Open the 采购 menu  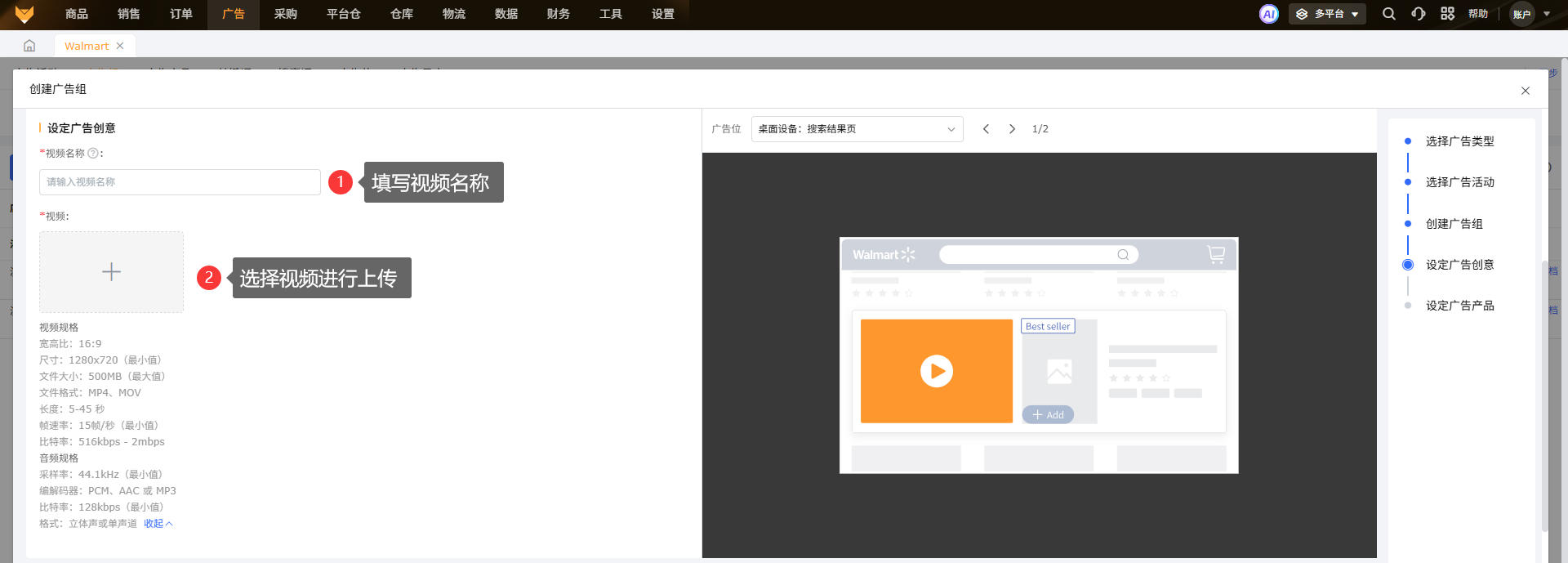[x=286, y=14]
